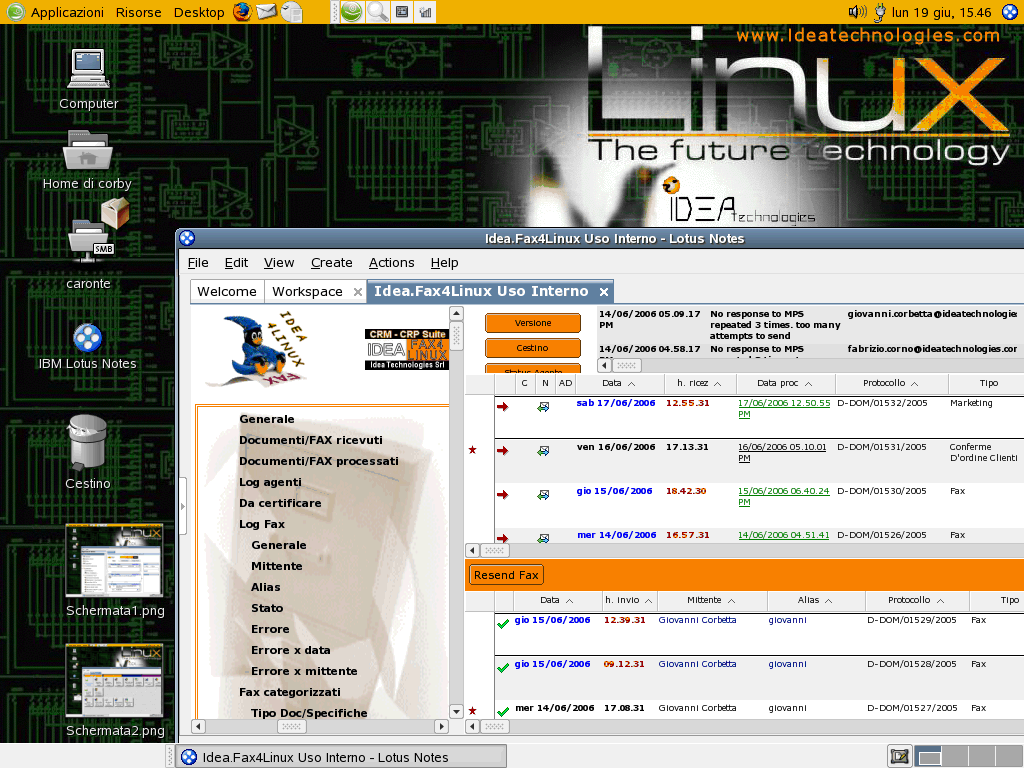Select Log agenti in navigator

tap(270, 482)
